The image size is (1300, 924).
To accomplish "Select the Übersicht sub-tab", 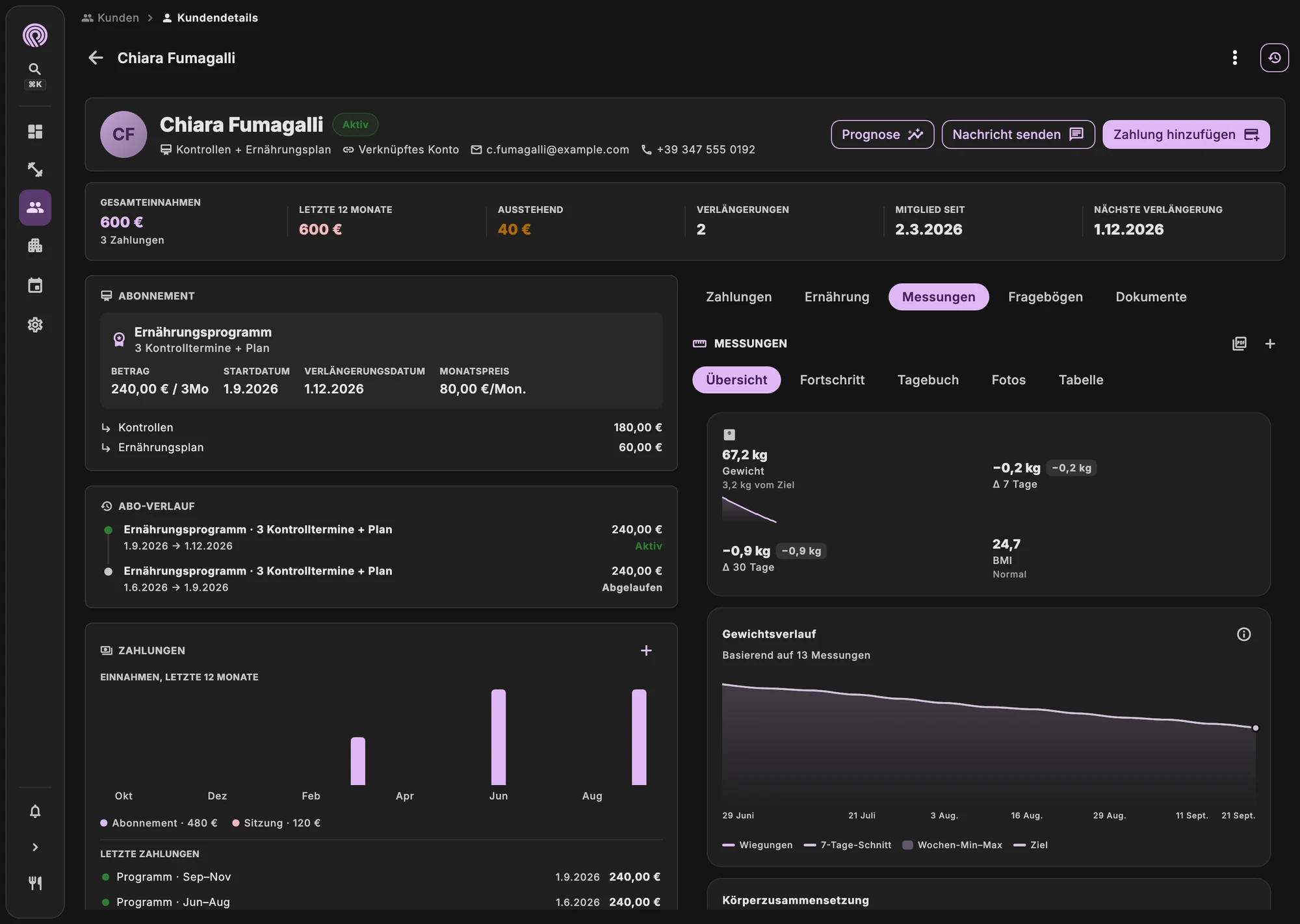I will click(x=736, y=380).
